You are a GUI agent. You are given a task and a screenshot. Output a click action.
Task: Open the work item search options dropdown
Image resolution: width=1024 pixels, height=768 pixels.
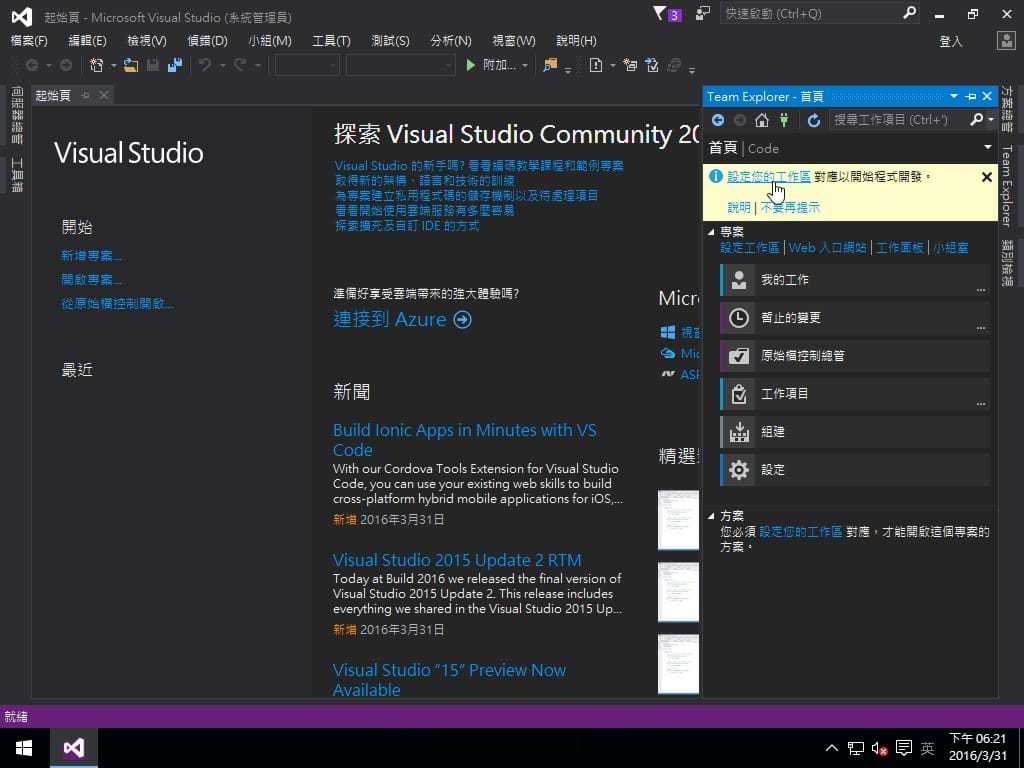[991, 120]
